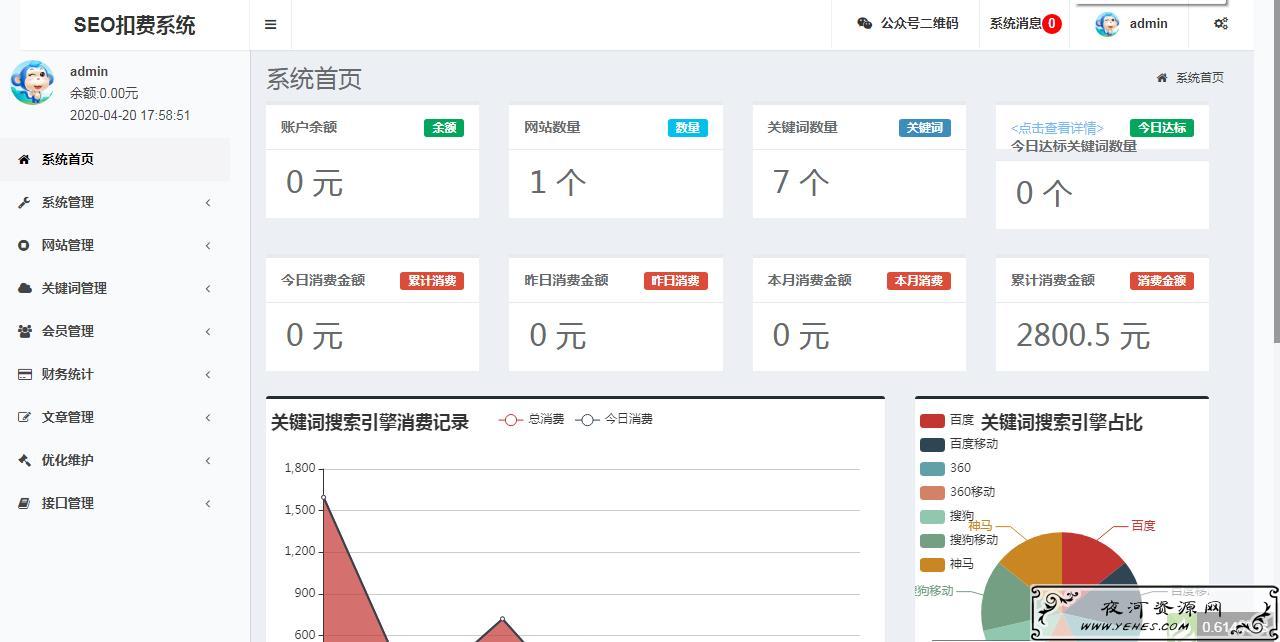
Task: Click the edit icon for 文章管理
Action: click(24, 417)
